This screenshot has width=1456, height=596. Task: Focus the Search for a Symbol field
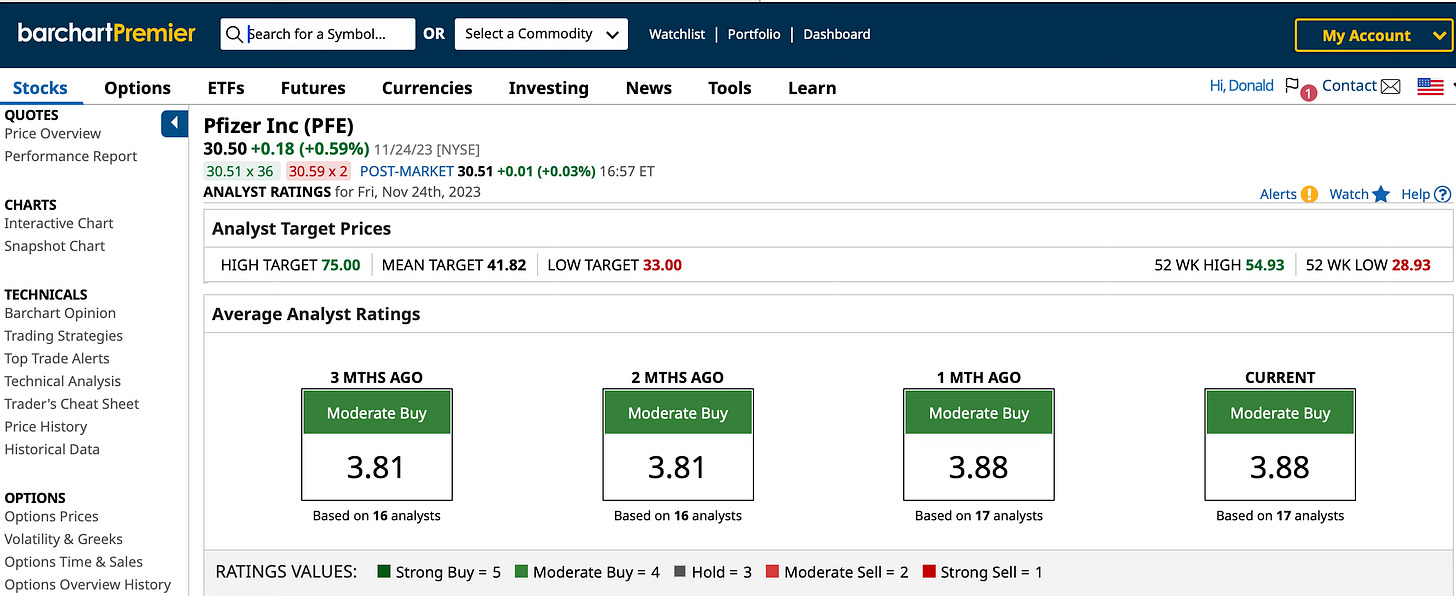[317, 33]
